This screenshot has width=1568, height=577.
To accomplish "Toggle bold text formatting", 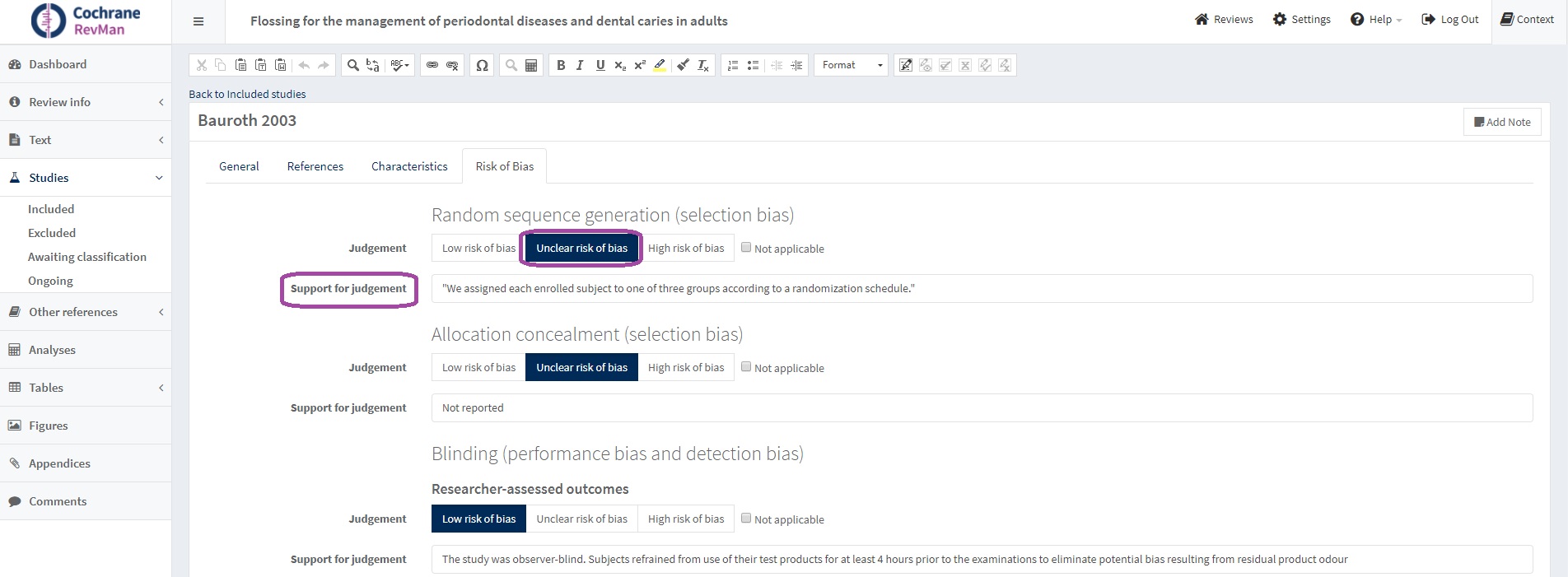I will (561, 65).
